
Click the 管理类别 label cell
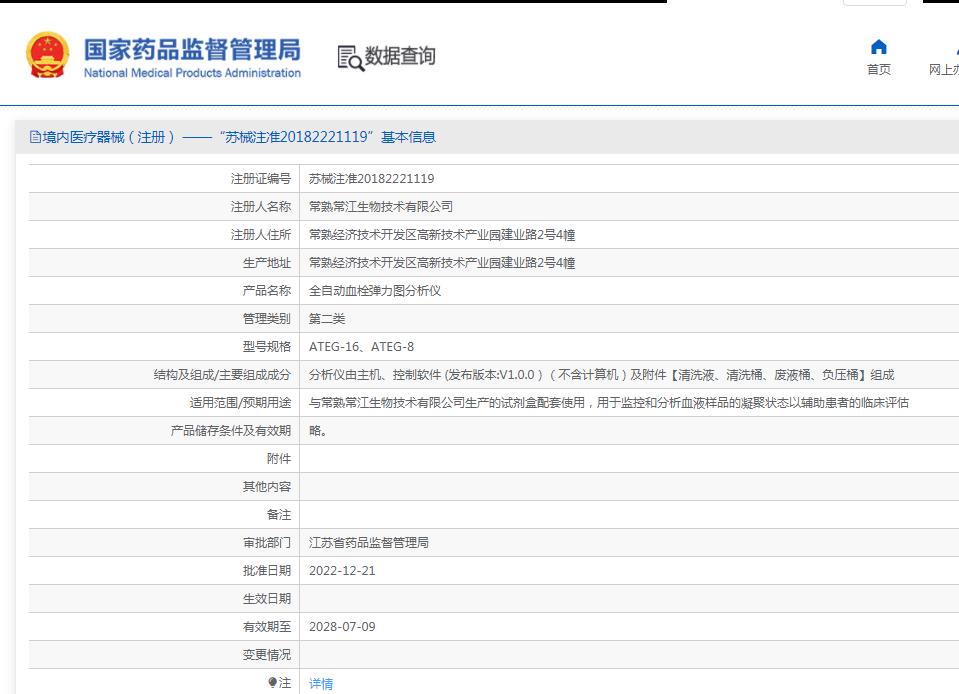pos(164,319)
